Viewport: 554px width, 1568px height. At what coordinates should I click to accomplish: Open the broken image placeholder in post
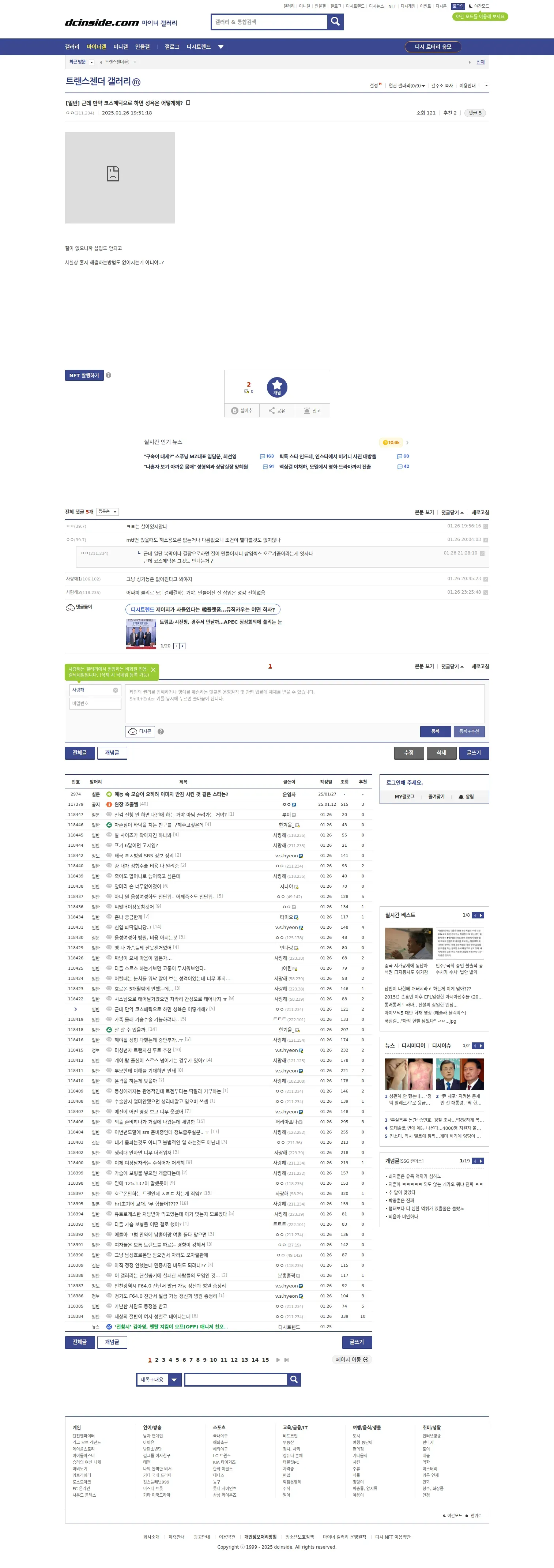click(x=119, y=177)
